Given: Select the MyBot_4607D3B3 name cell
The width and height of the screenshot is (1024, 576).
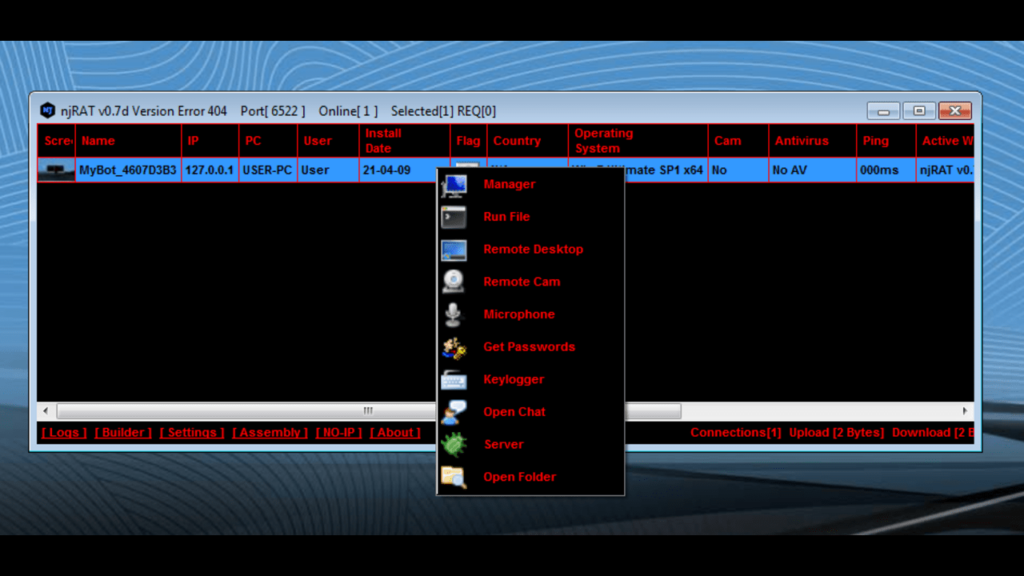Looking at the screenshot, I should pyautogui.click(x=128, y=170).
